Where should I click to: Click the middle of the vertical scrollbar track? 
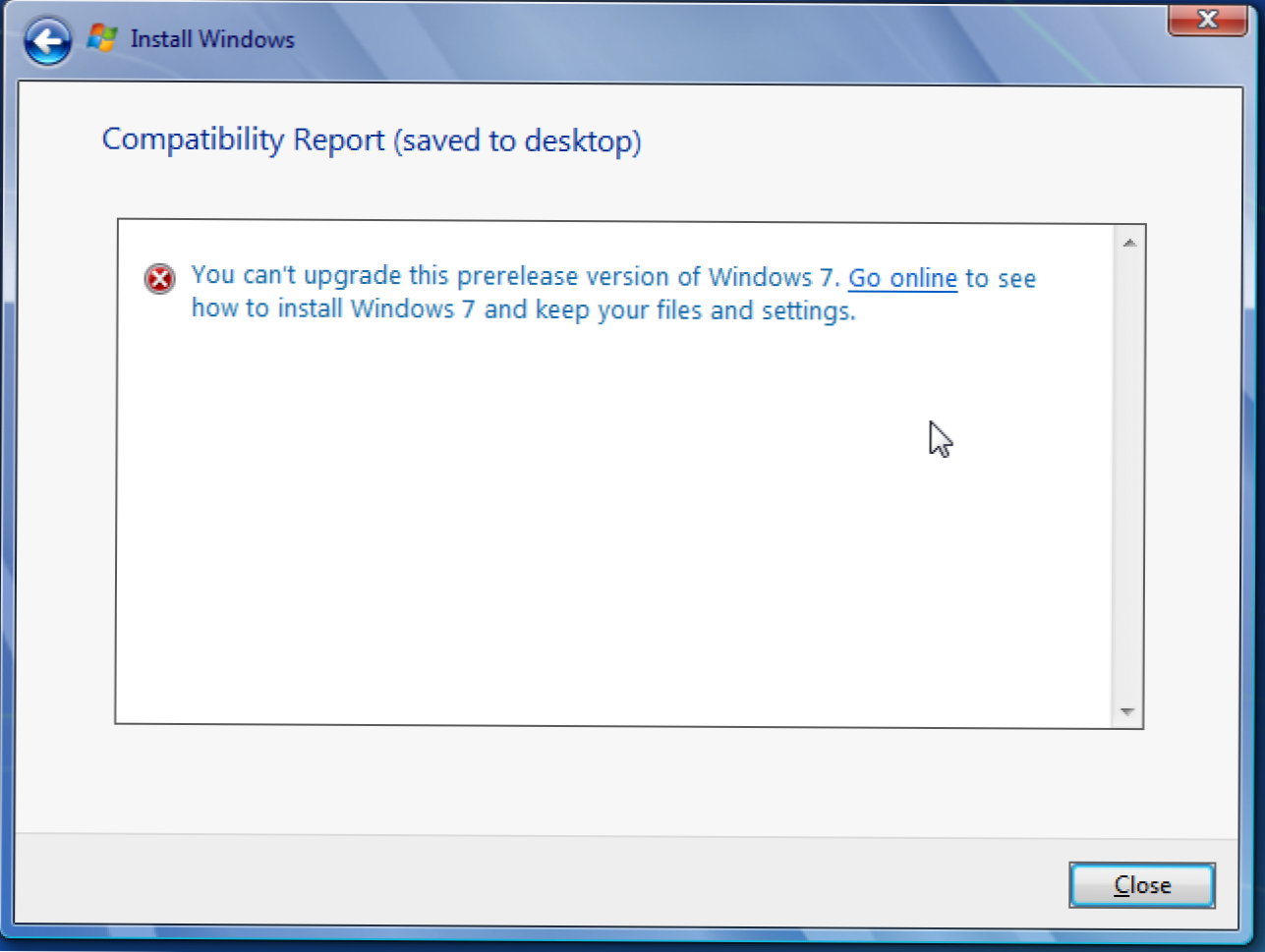pos(1127,476)
